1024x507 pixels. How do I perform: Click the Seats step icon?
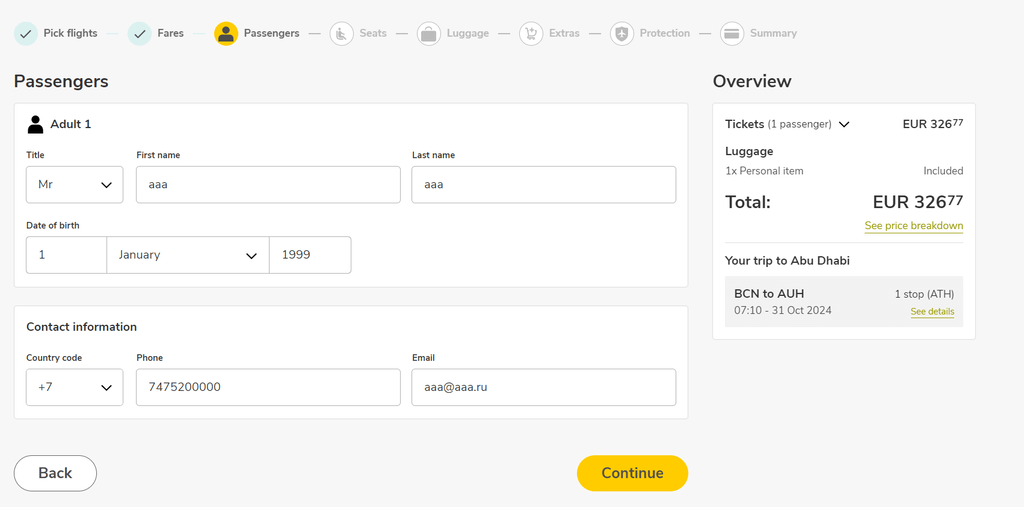pyautogui.click(x=342, y=33)
